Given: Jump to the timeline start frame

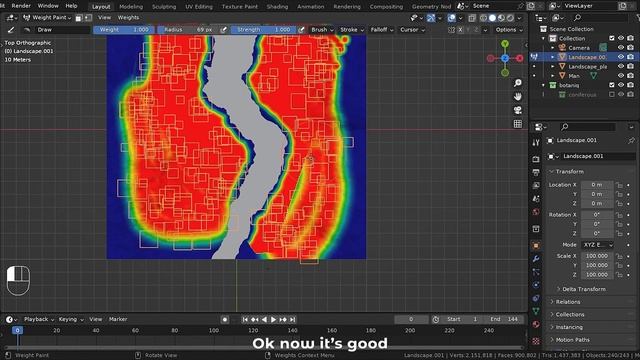Looking at the screenshot, I should tap(245, 320).
